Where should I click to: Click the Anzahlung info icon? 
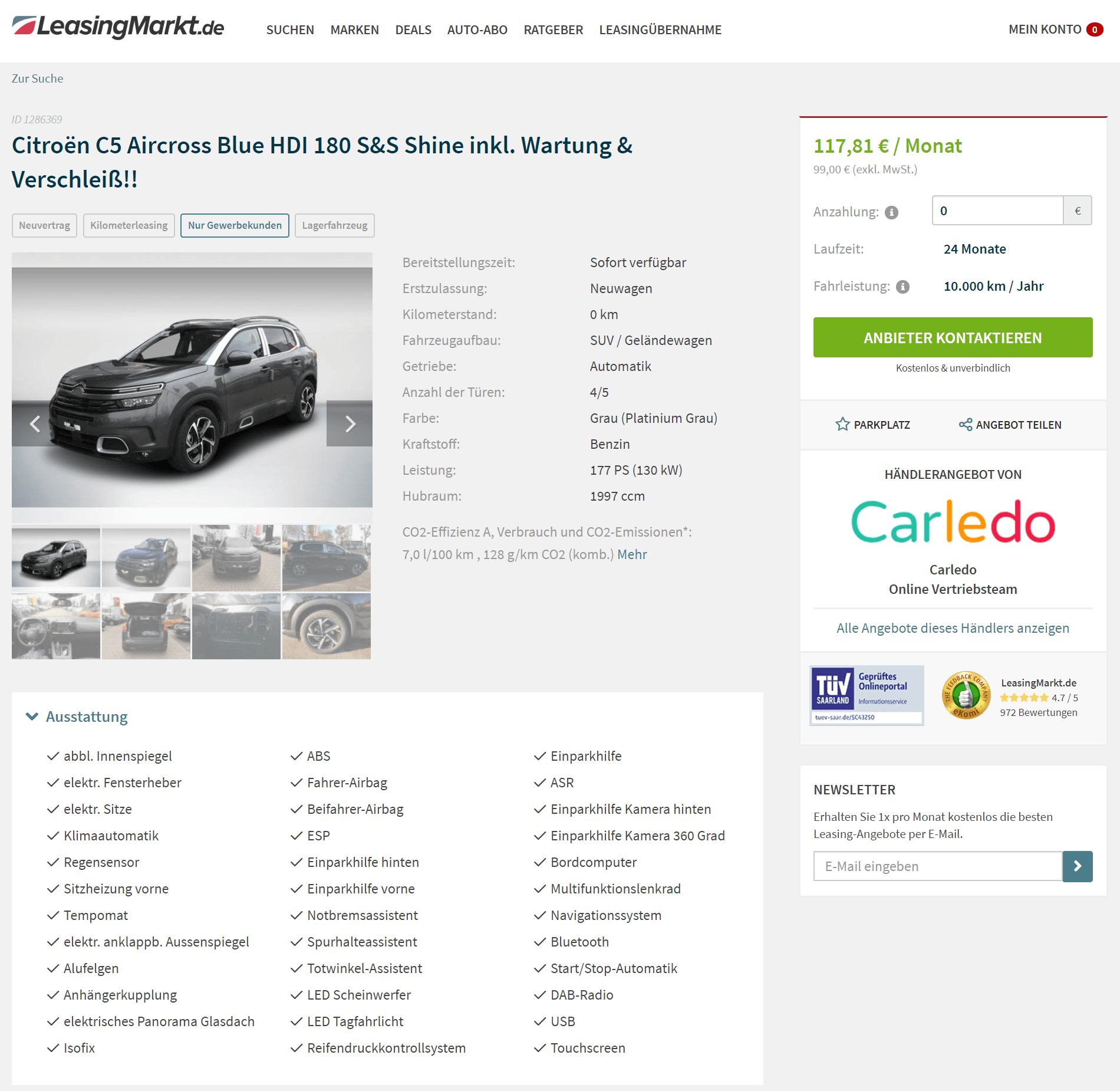(892, 212)
